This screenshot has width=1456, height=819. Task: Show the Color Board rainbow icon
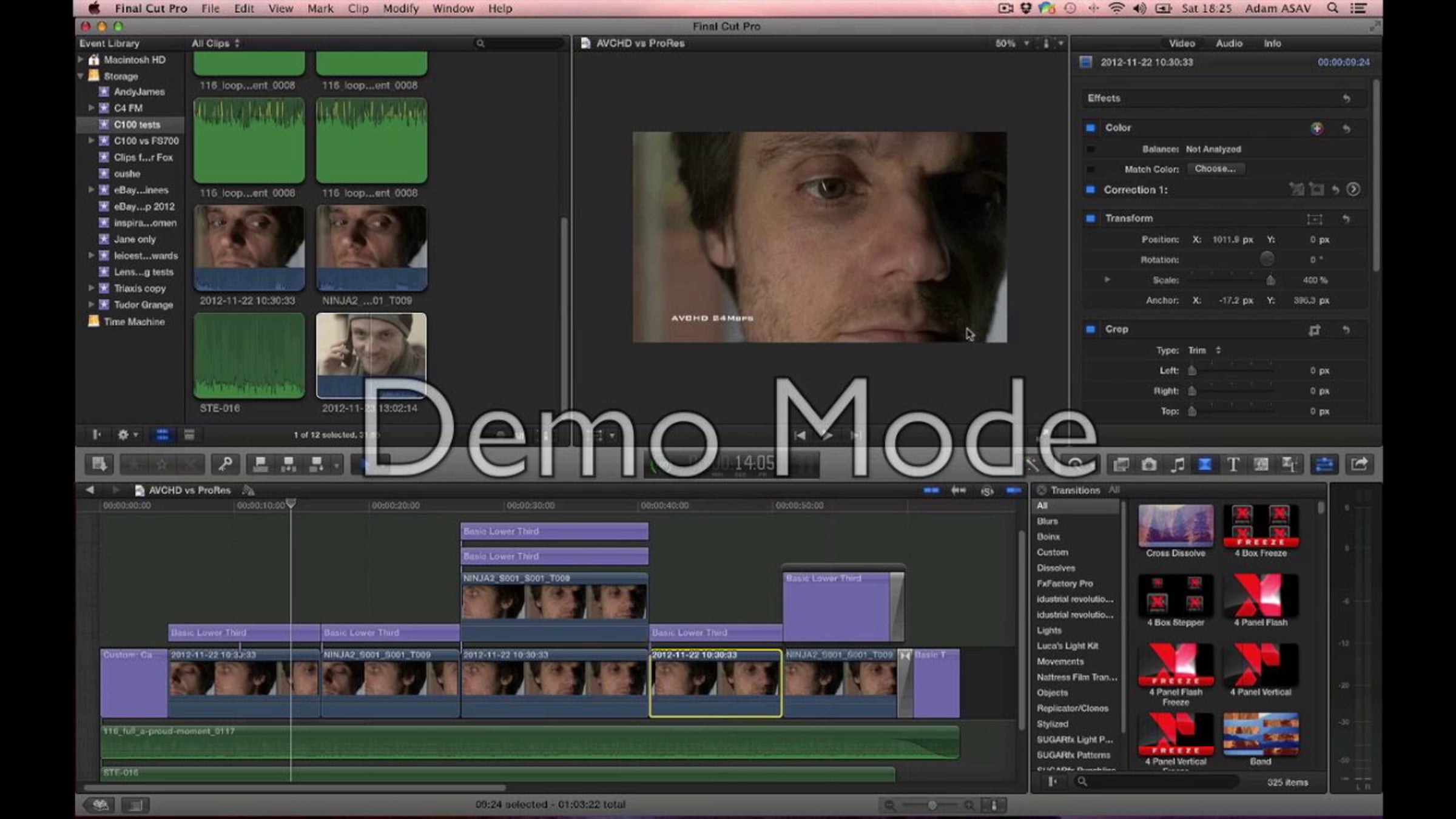coord(1316,128)
